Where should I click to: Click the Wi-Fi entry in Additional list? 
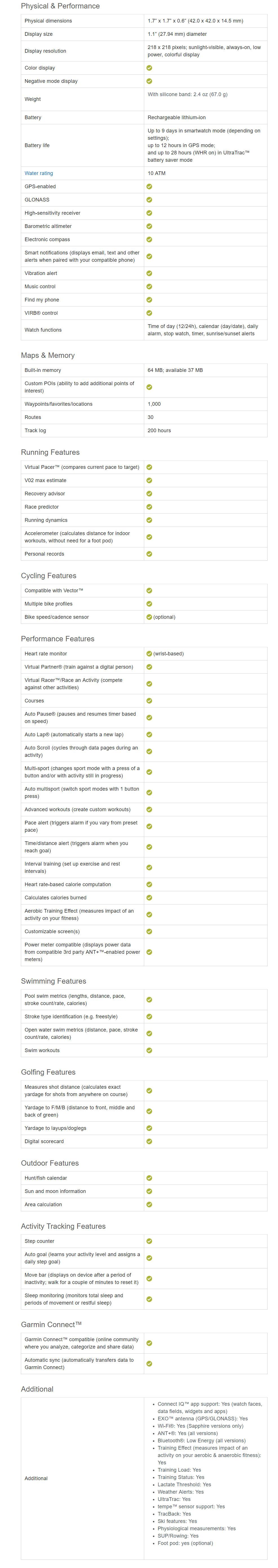point(200,1425)
